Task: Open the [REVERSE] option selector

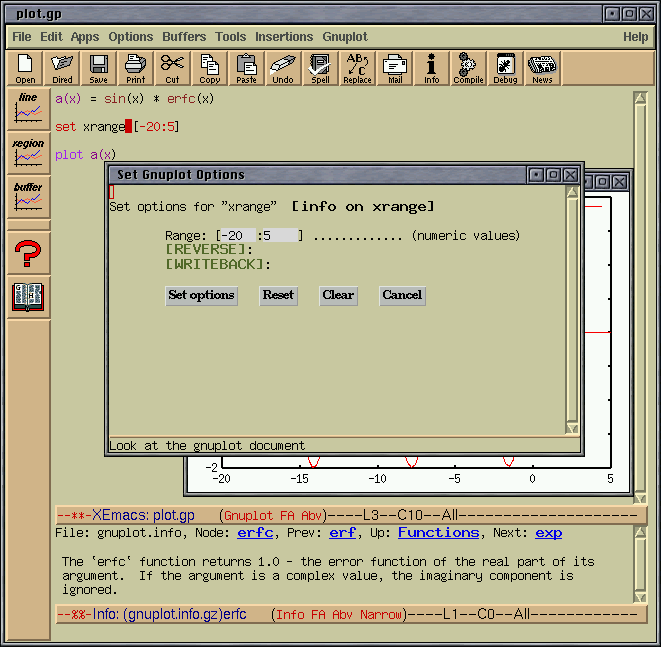Action: click(x=206, y=250)
